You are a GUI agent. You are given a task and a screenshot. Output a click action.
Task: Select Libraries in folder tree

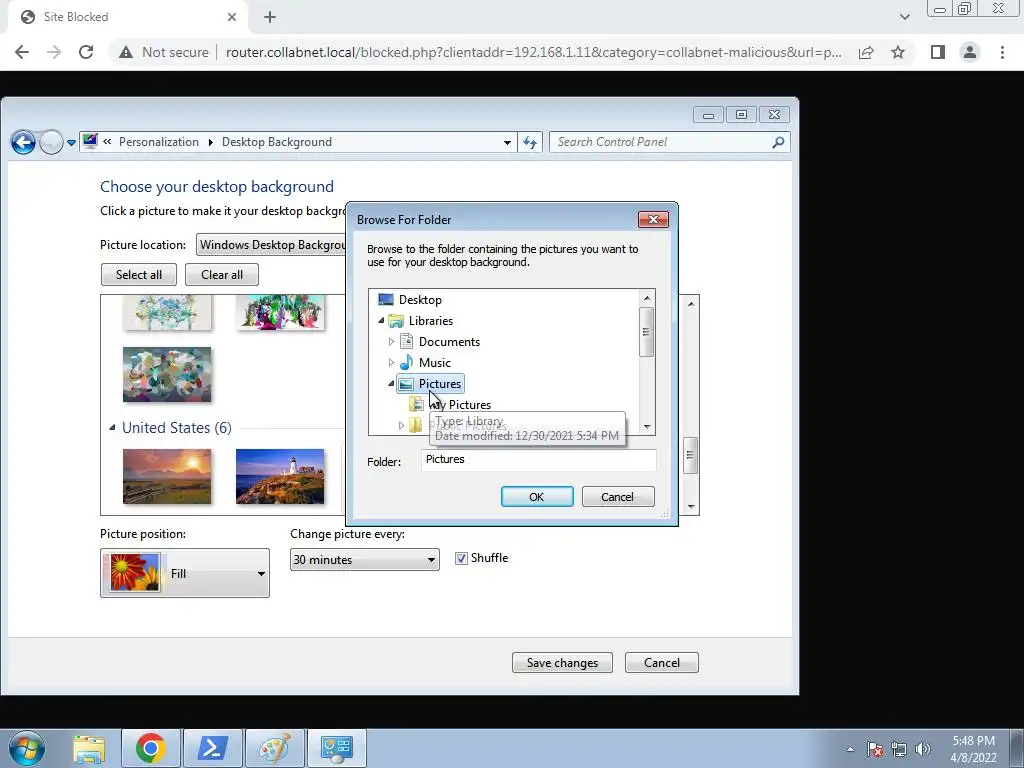tap(430, 321)
